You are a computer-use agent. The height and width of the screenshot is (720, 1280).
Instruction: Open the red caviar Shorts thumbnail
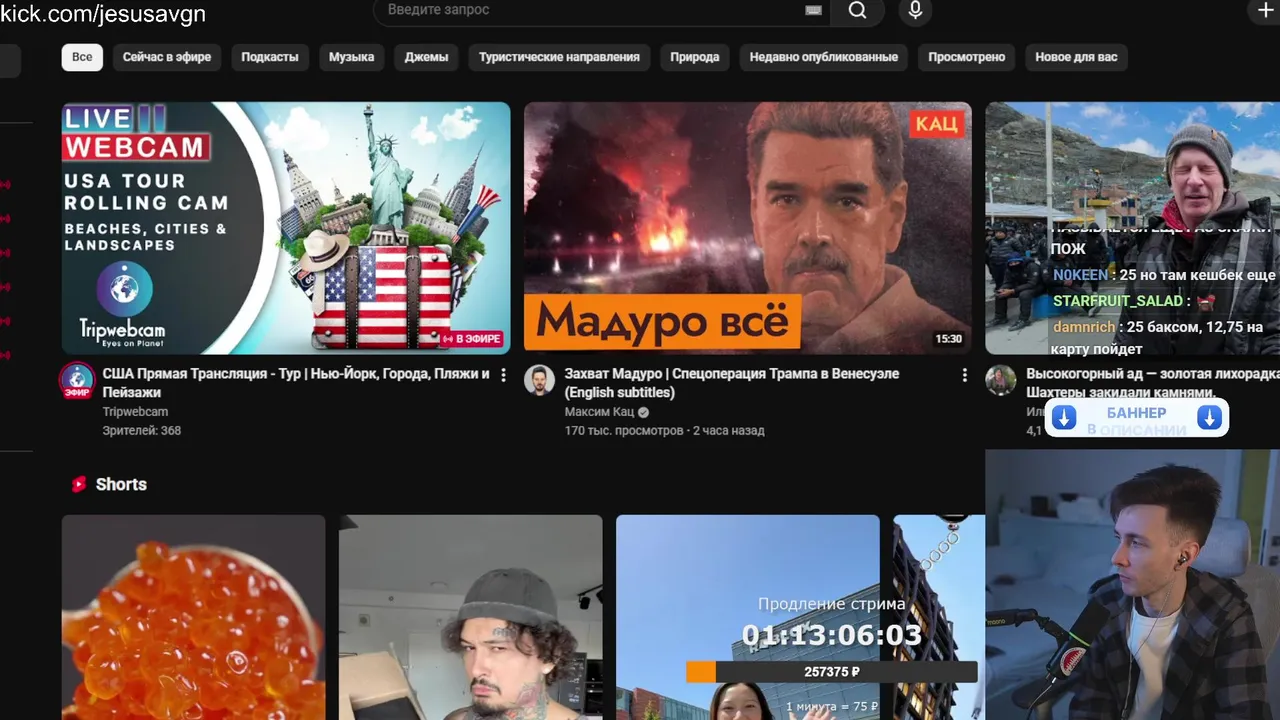(194, 617)
